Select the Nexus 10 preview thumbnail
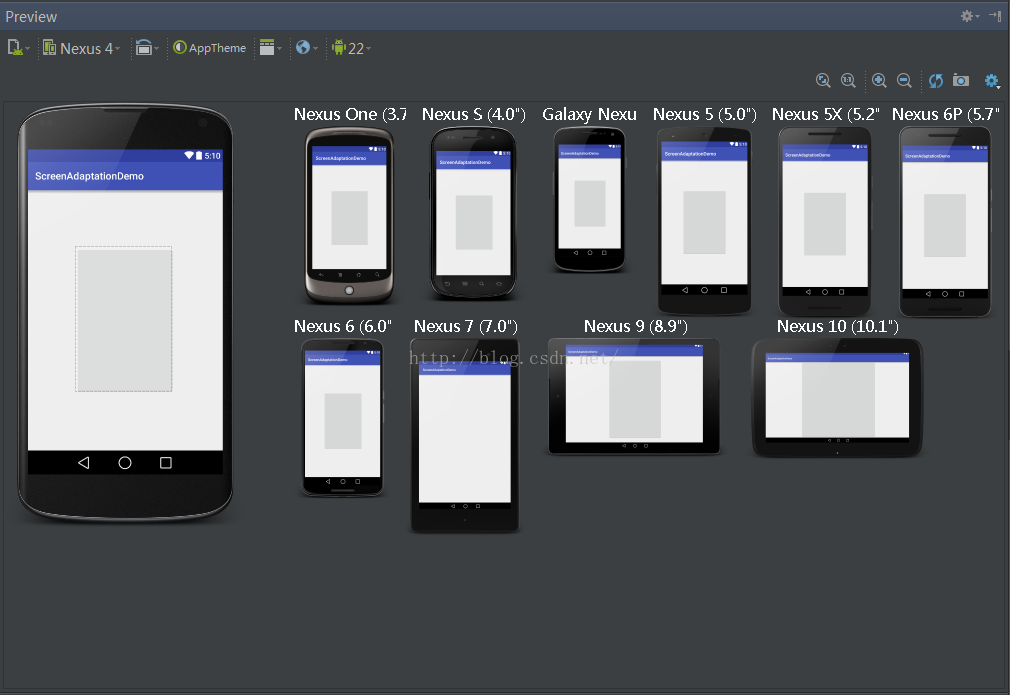 837,397
